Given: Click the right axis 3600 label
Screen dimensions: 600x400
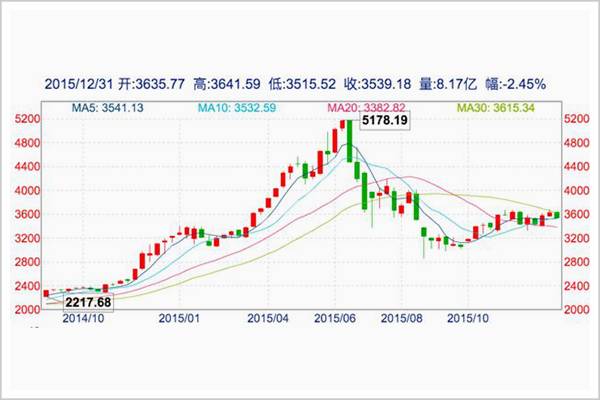Looking at the screenshot, I should (x=577, y=214).
